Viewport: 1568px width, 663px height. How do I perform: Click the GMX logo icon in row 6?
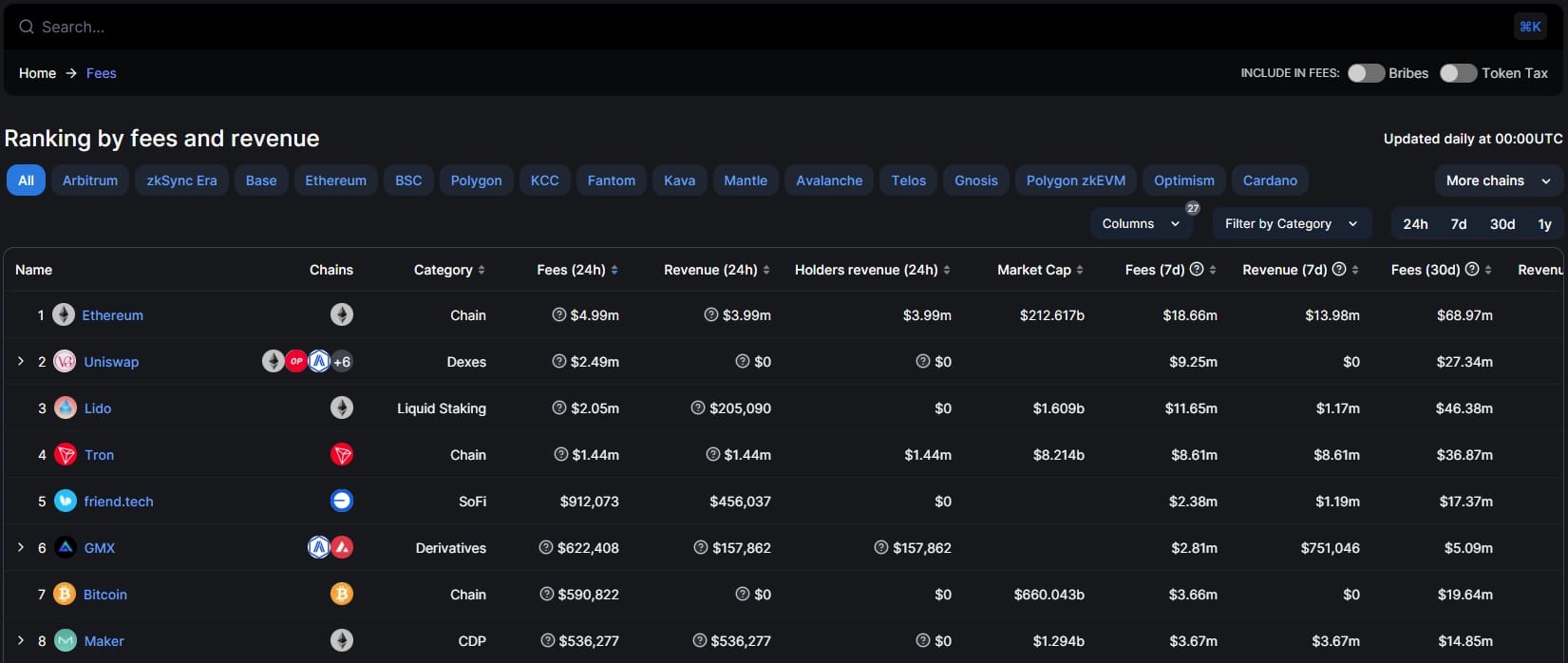(65, 547)
